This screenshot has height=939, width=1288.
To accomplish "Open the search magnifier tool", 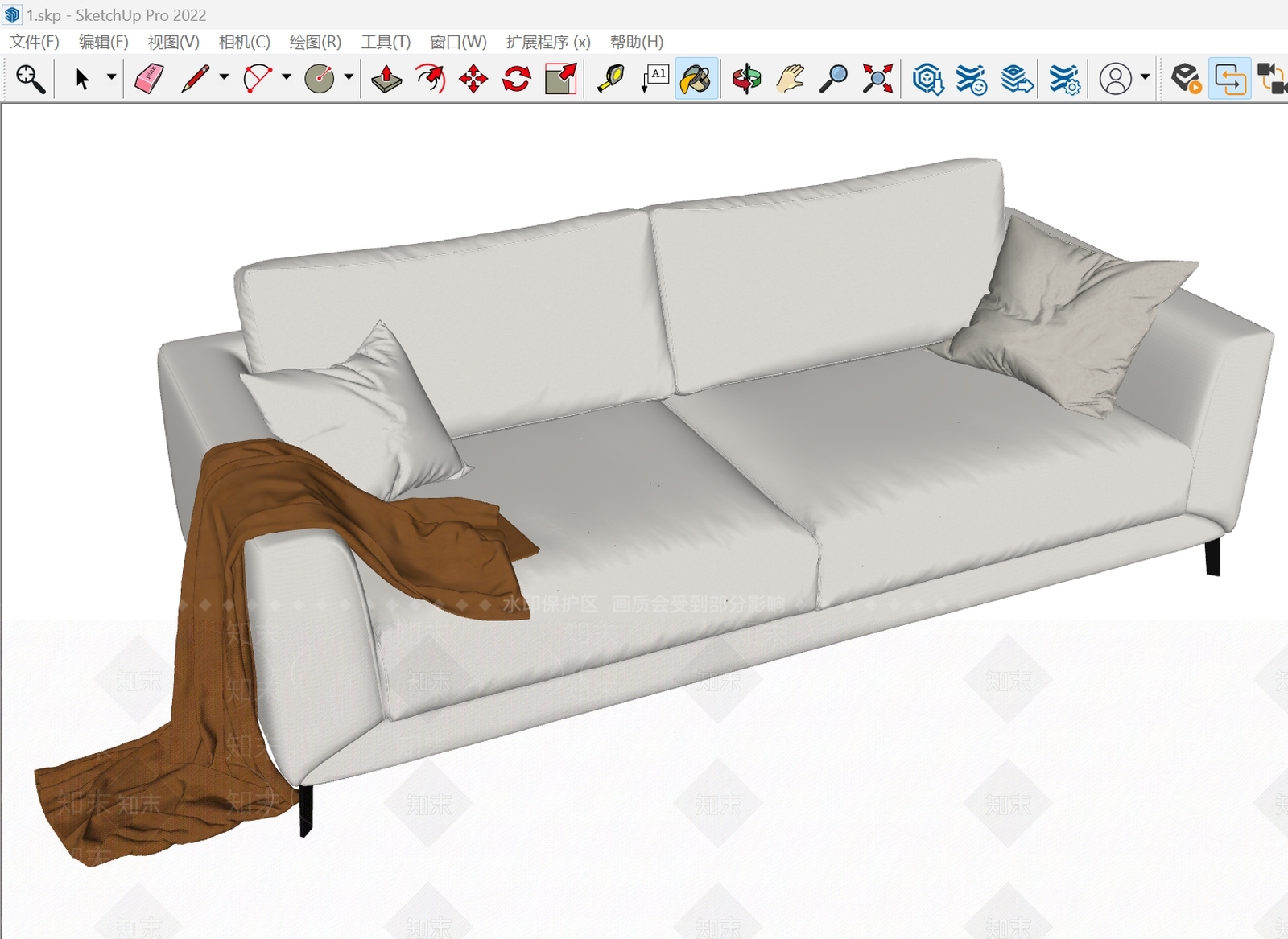I will click(31, 79).
